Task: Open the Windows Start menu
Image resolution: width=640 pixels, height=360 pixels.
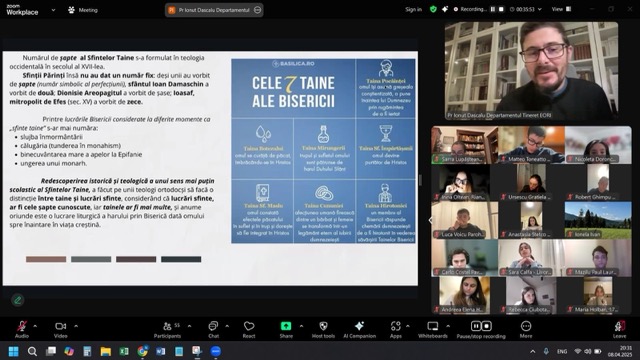Action: click(13, 351)
